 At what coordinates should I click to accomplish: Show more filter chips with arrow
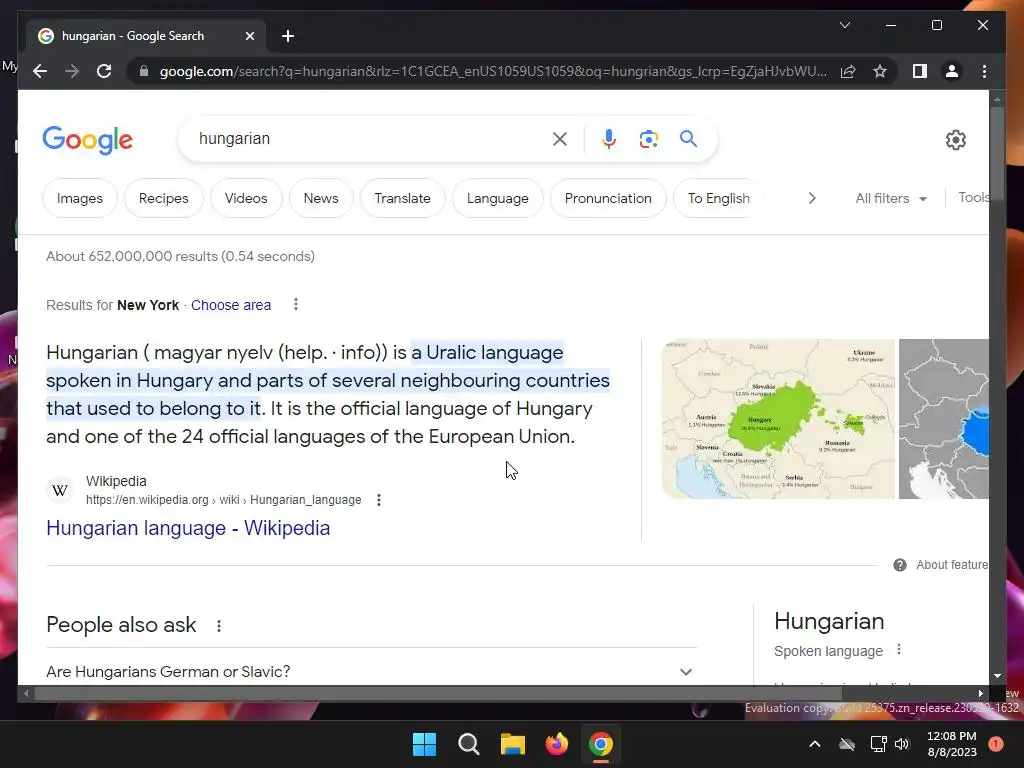pyautogui.click(x=812, y=199)
